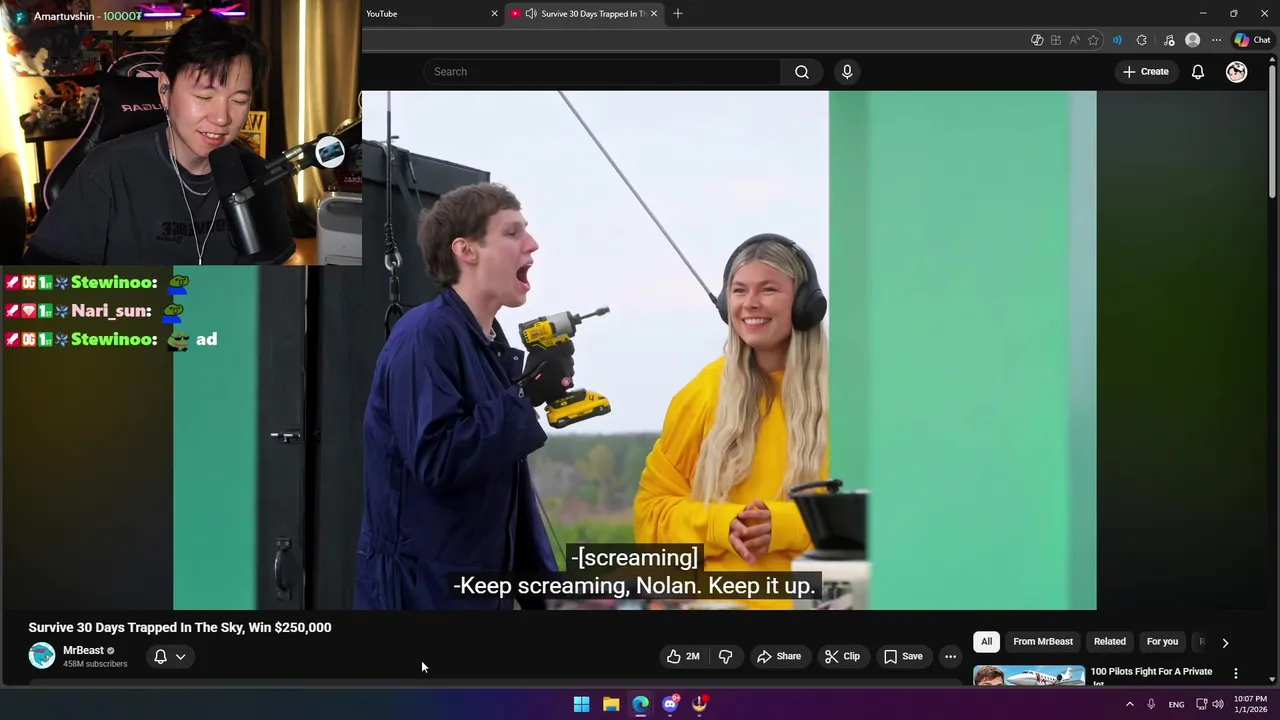The height and width of the screenshot is (720, 1280).
Task: Search YouTube with the magnifier button
Action: [x=801, y=72]
